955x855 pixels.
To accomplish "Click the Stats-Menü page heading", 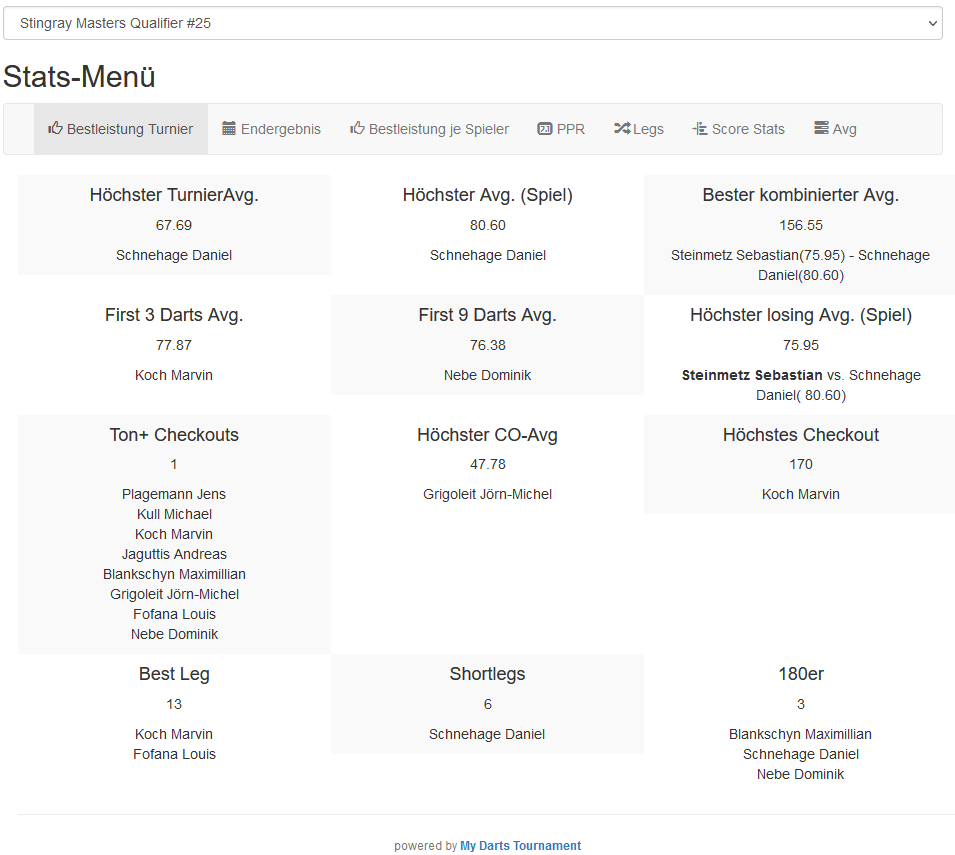I will 79,77.
